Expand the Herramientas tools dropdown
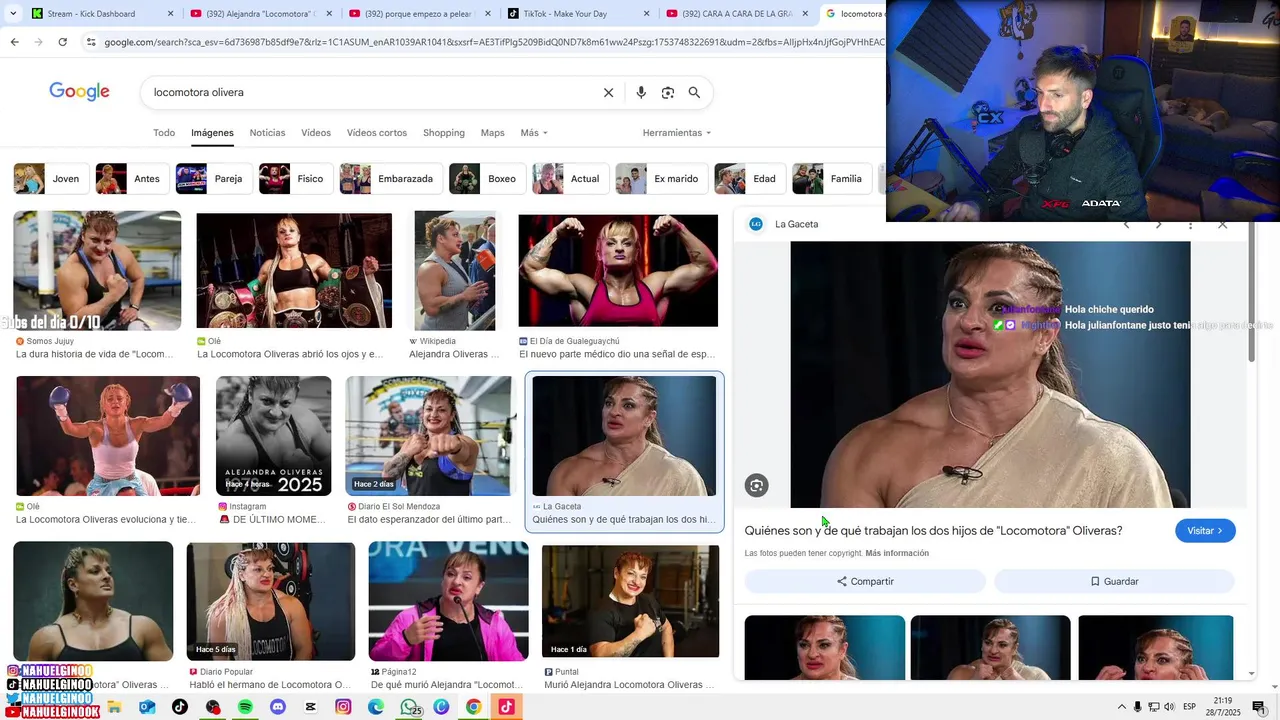 (677, 133)
